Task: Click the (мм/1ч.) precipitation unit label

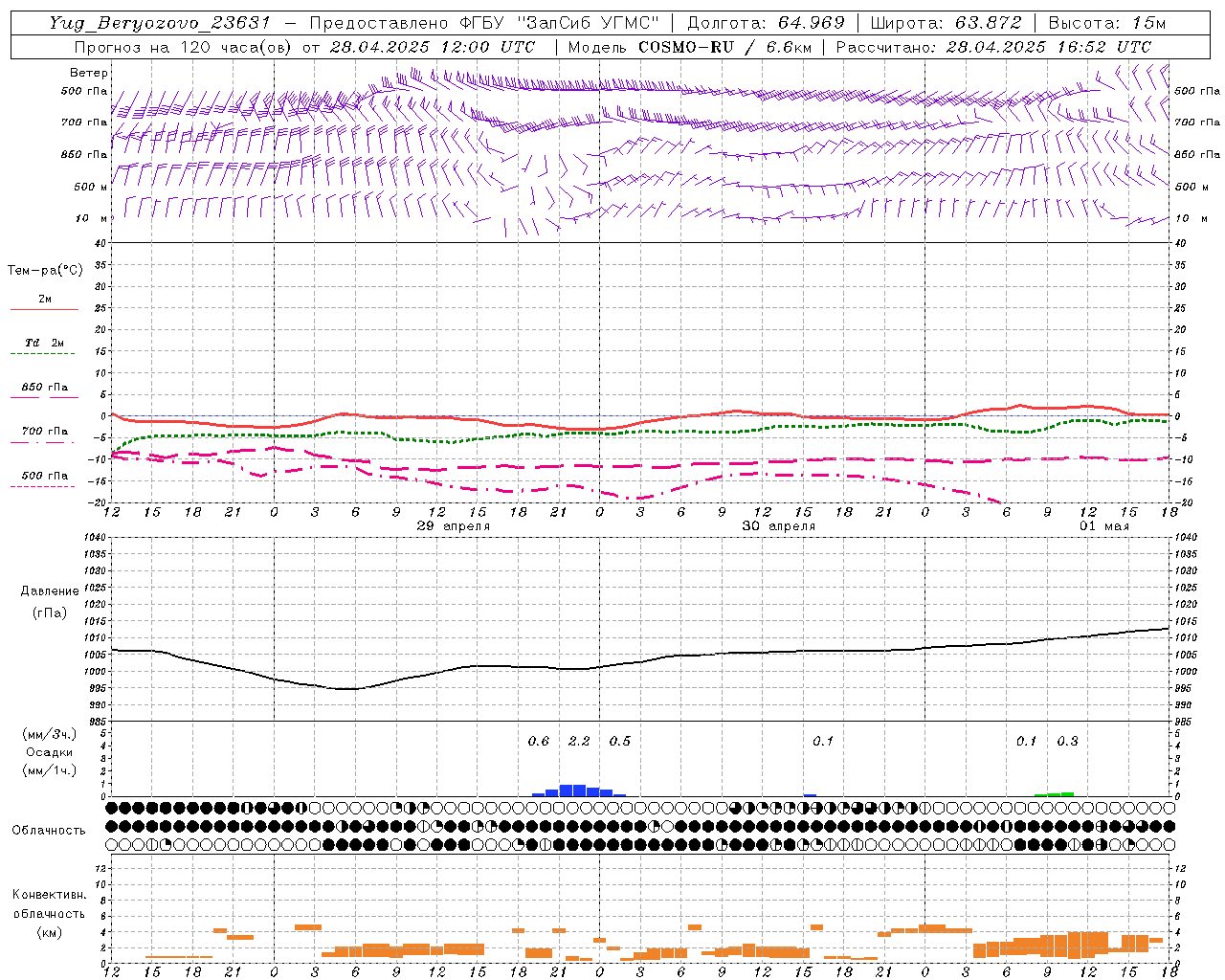Action: (x=50, y=770)
